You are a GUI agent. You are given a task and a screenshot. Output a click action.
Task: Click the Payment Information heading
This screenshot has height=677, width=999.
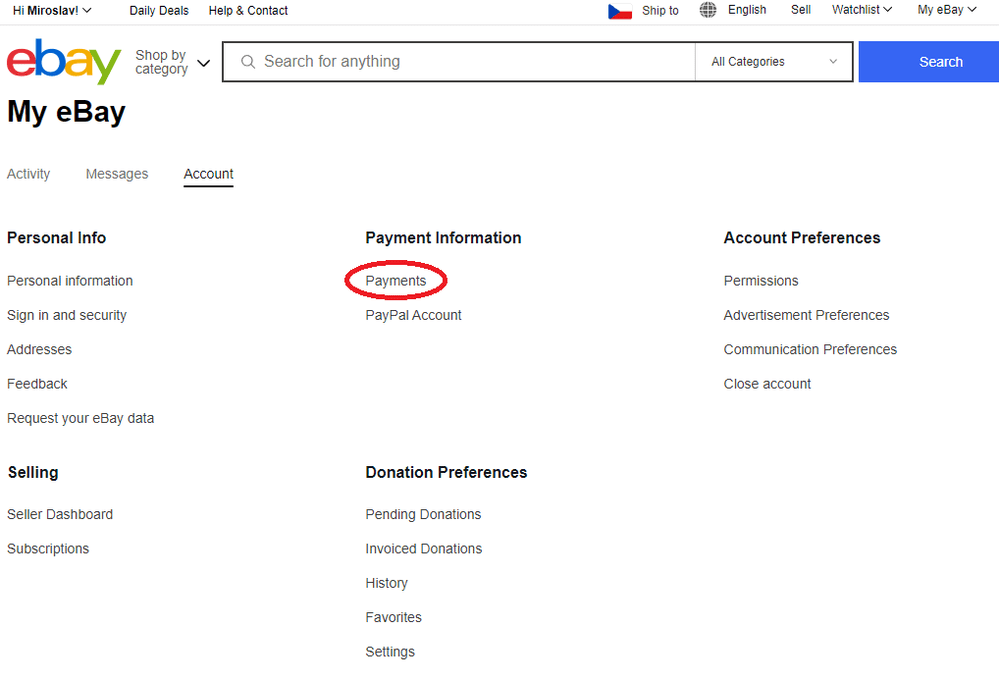pos(443,238)
